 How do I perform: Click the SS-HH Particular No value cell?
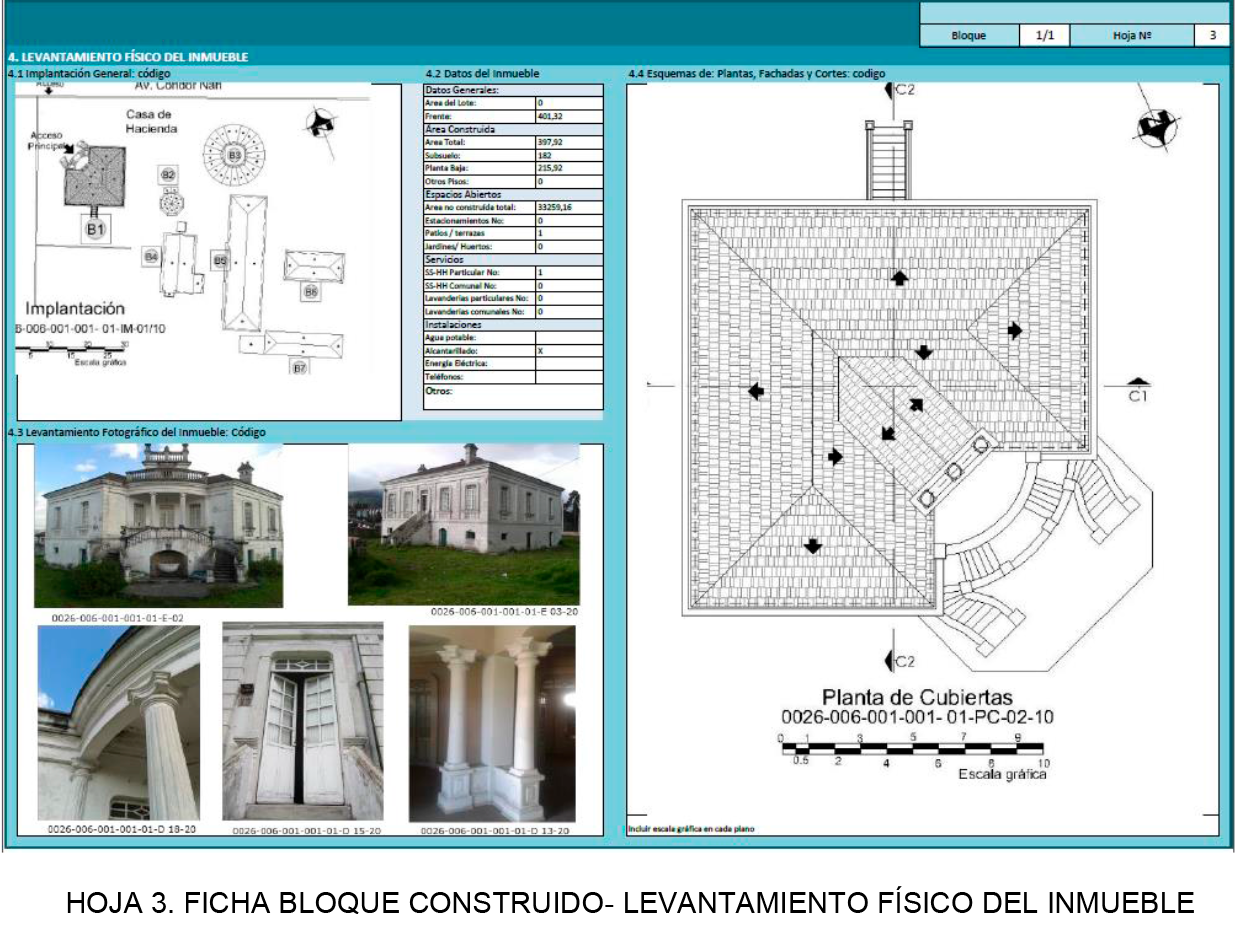pos(569,272)
